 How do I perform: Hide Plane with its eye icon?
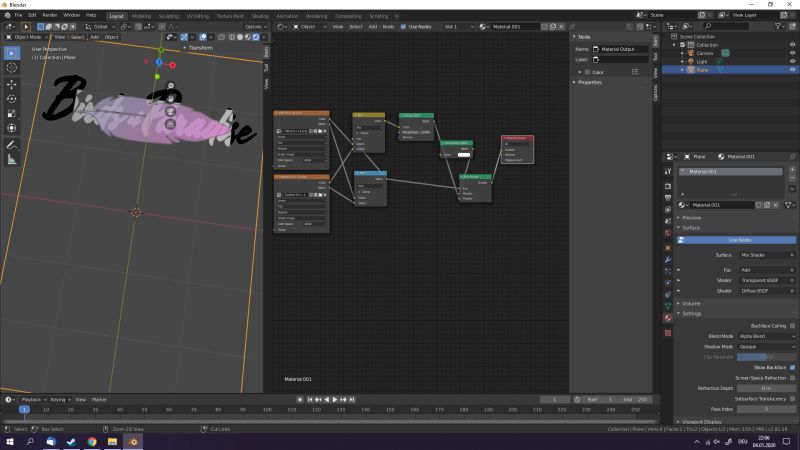coord(792,70)
